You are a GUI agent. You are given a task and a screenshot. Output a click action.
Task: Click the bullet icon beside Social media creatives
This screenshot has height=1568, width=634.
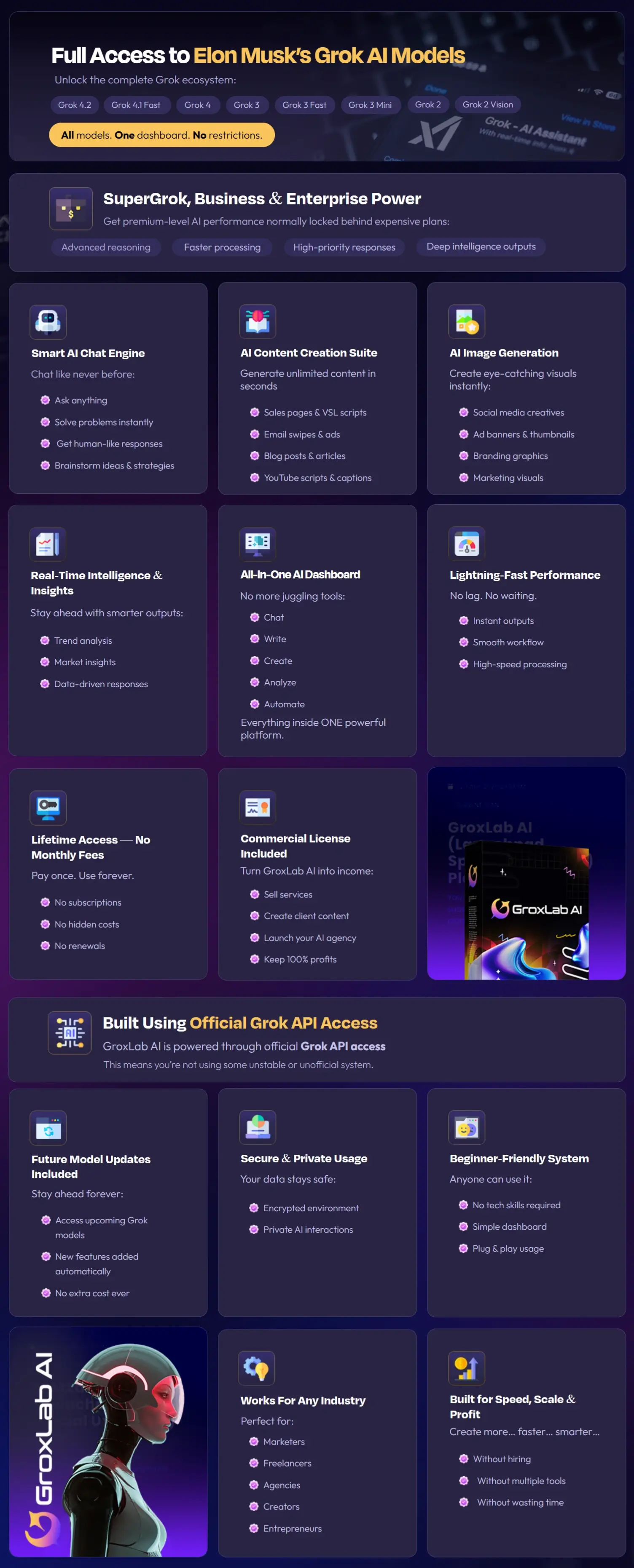point(463,412)
